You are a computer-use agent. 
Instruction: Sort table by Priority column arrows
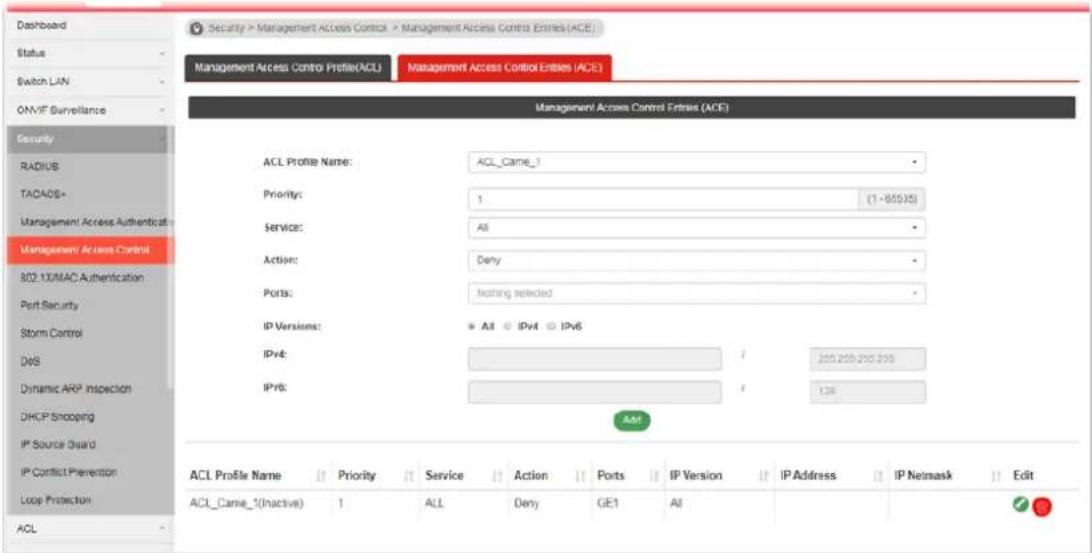[x=409, y=476]
